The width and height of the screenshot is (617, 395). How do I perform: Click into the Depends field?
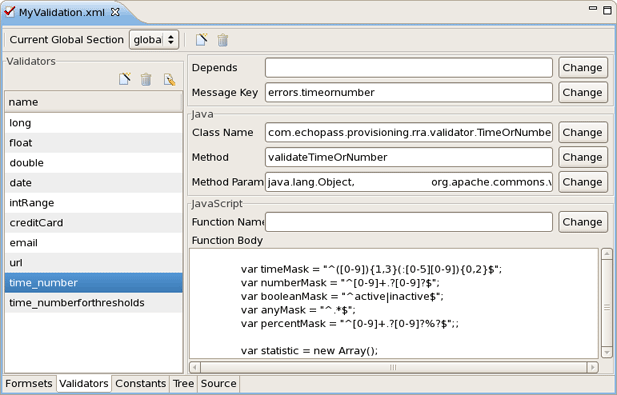pyautogui.click(x=409, y=68)
